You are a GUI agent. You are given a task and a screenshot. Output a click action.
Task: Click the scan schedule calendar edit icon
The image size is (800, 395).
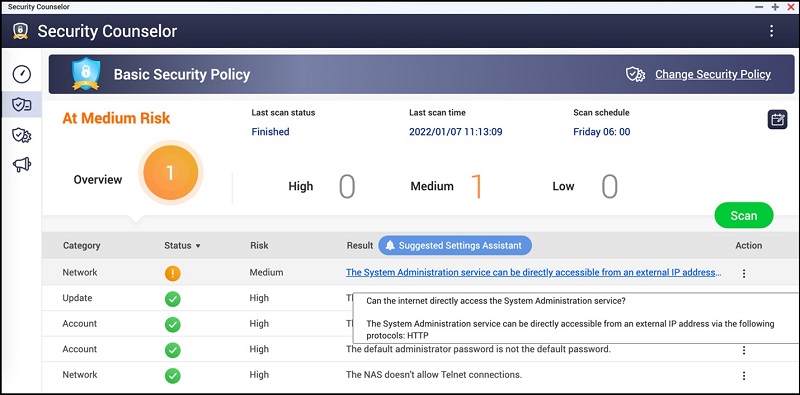pyautogui.click(x=778, y=120)
